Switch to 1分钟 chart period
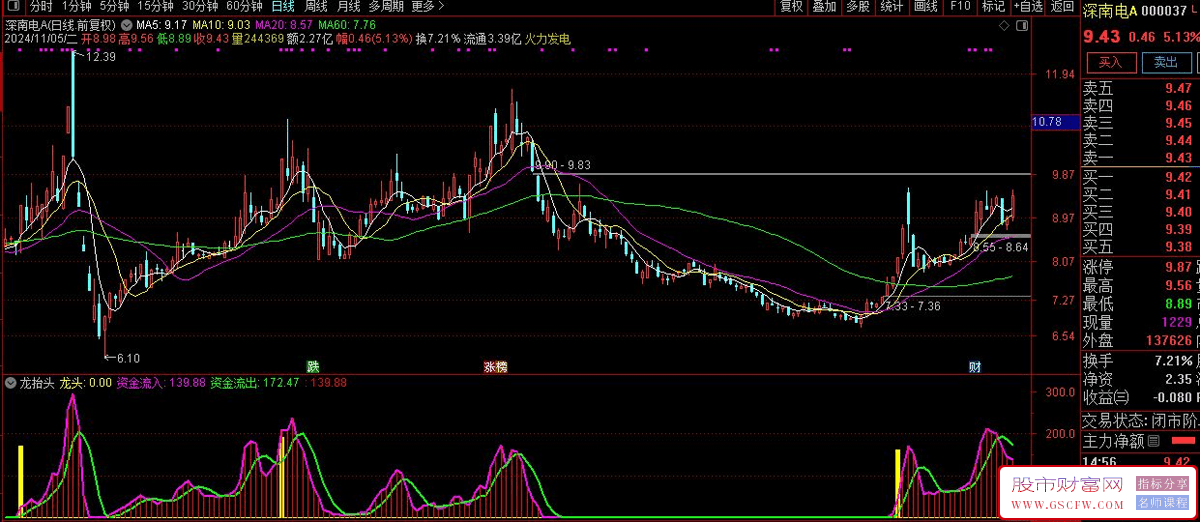The height and width of the screenshot is (522, 1200). (76, 6)
